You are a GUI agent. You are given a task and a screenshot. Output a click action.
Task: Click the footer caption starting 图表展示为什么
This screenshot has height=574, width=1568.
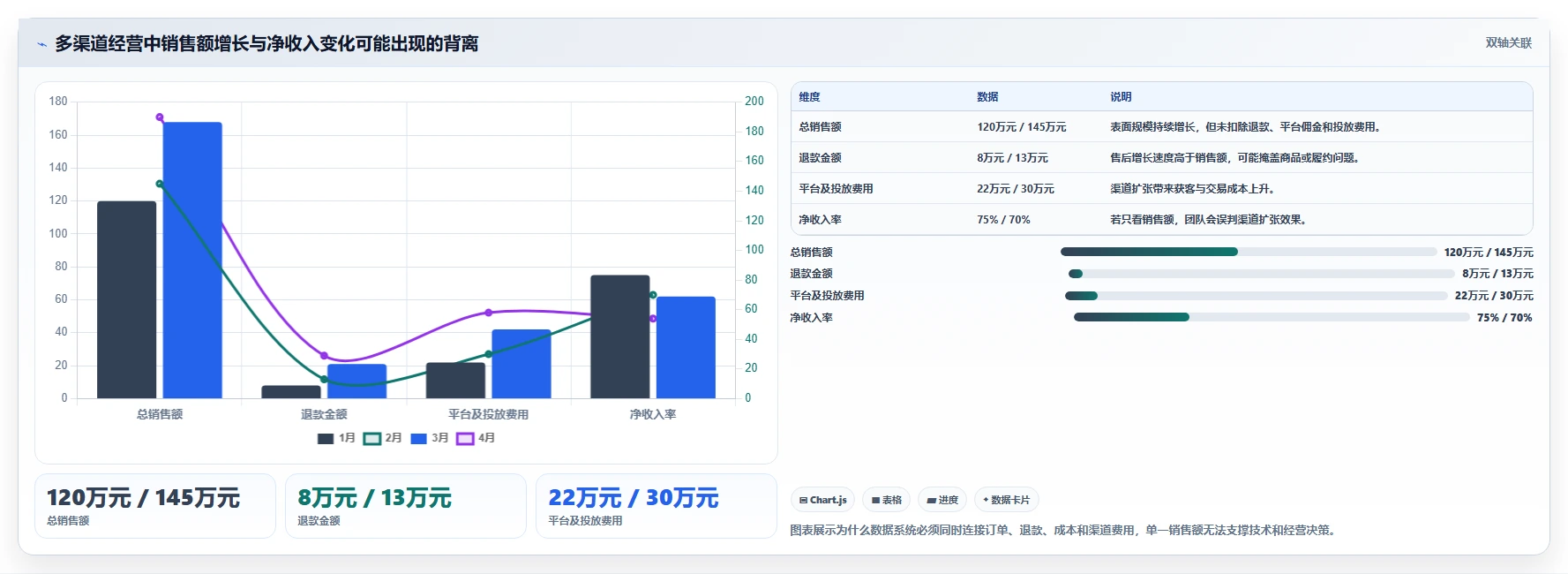pos(1065,531)
